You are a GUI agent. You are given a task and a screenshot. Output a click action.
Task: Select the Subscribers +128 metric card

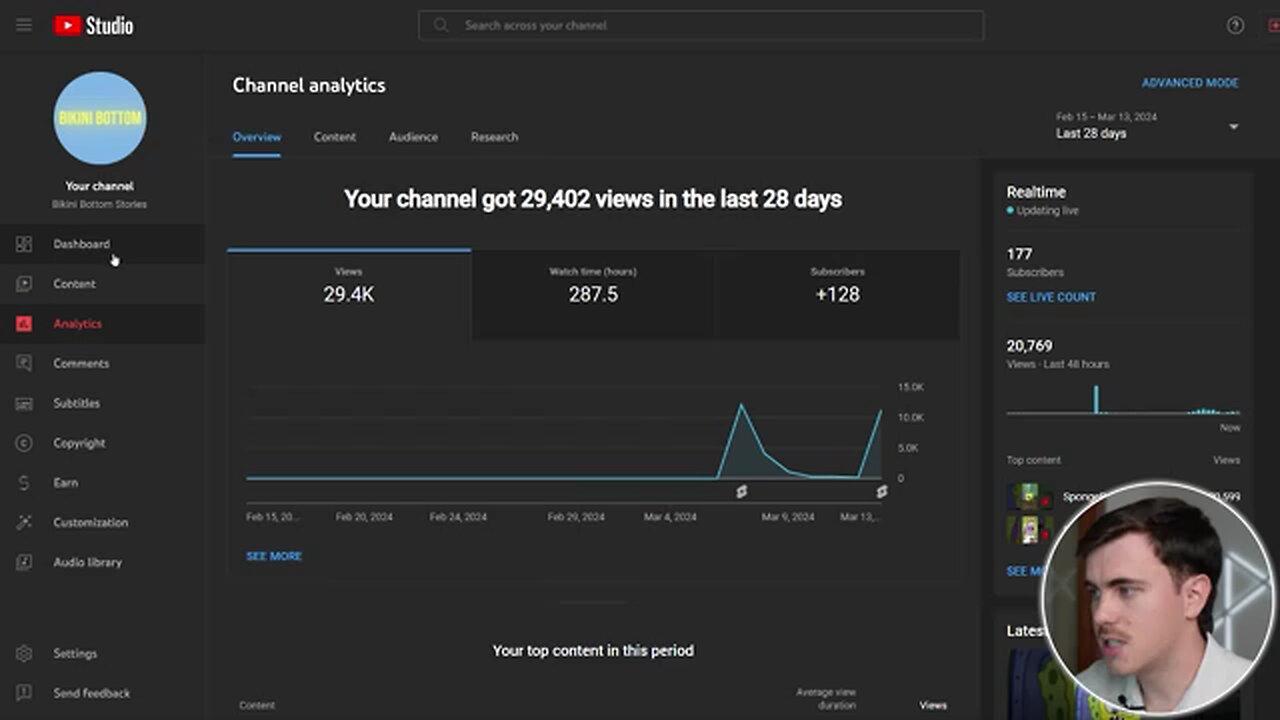click(x=837, y=293)
